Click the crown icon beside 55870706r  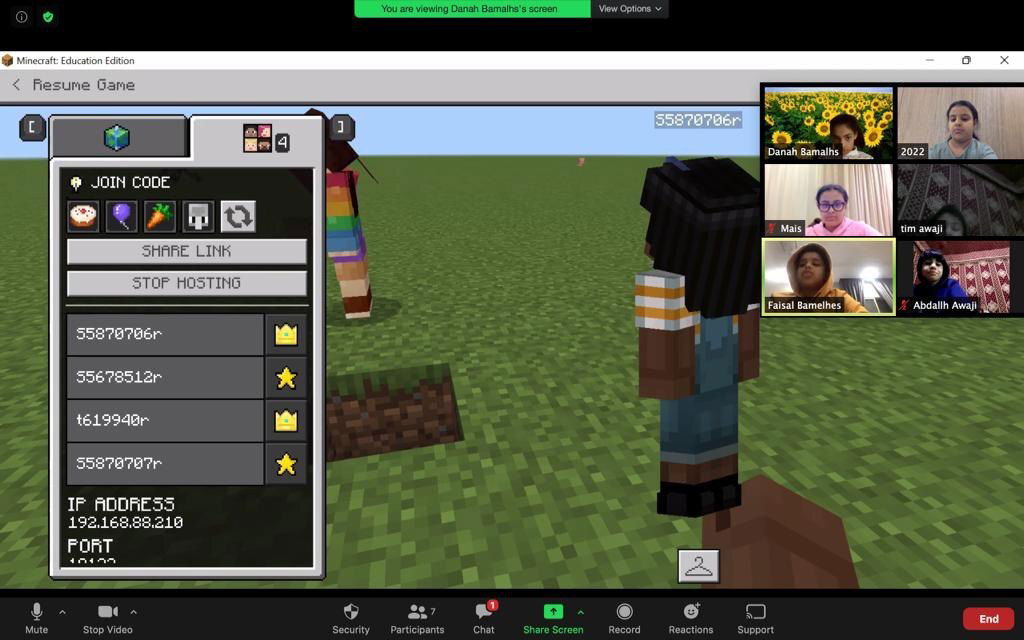pyautogui.click(x=286, y=334)
